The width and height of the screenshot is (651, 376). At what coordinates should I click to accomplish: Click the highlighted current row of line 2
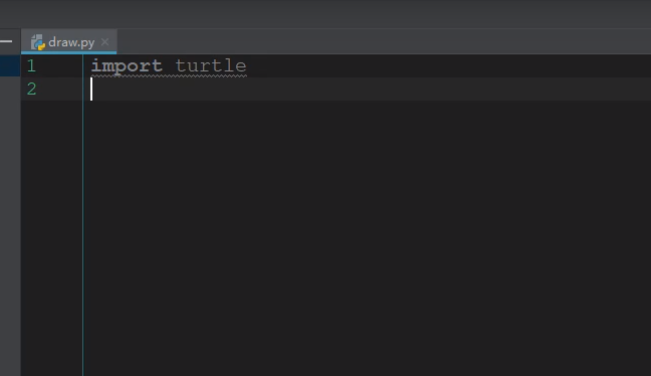370,89
